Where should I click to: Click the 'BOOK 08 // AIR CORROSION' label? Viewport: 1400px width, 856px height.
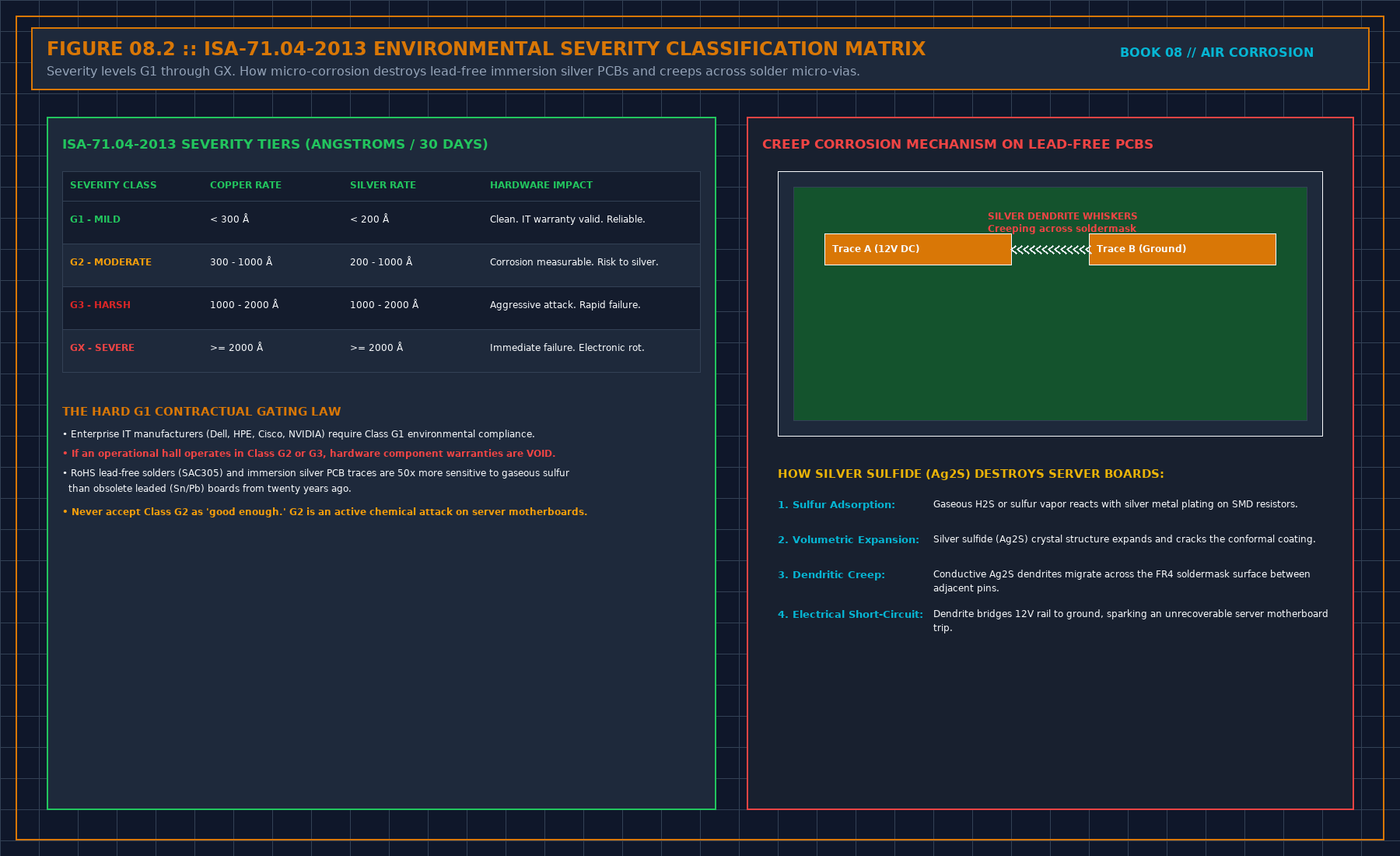(x=1216, y=53)
